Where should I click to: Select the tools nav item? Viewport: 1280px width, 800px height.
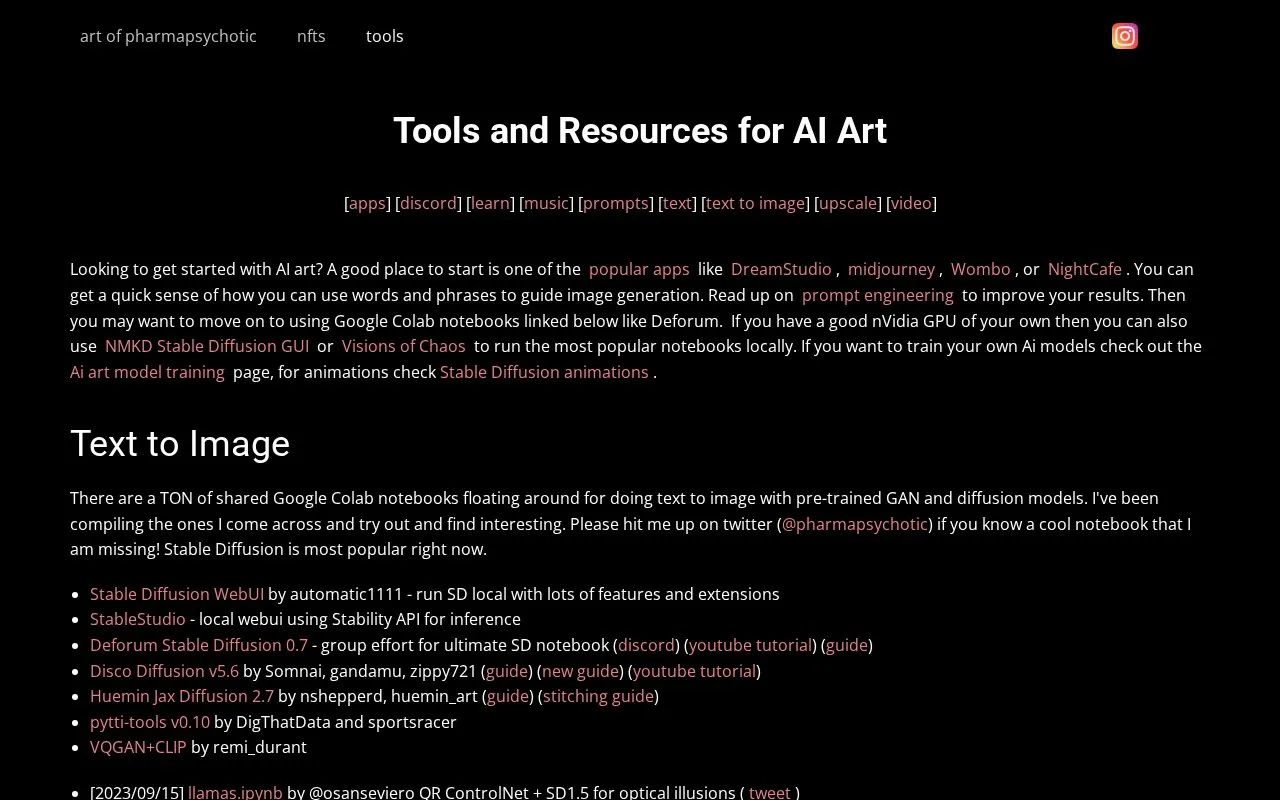385,36
